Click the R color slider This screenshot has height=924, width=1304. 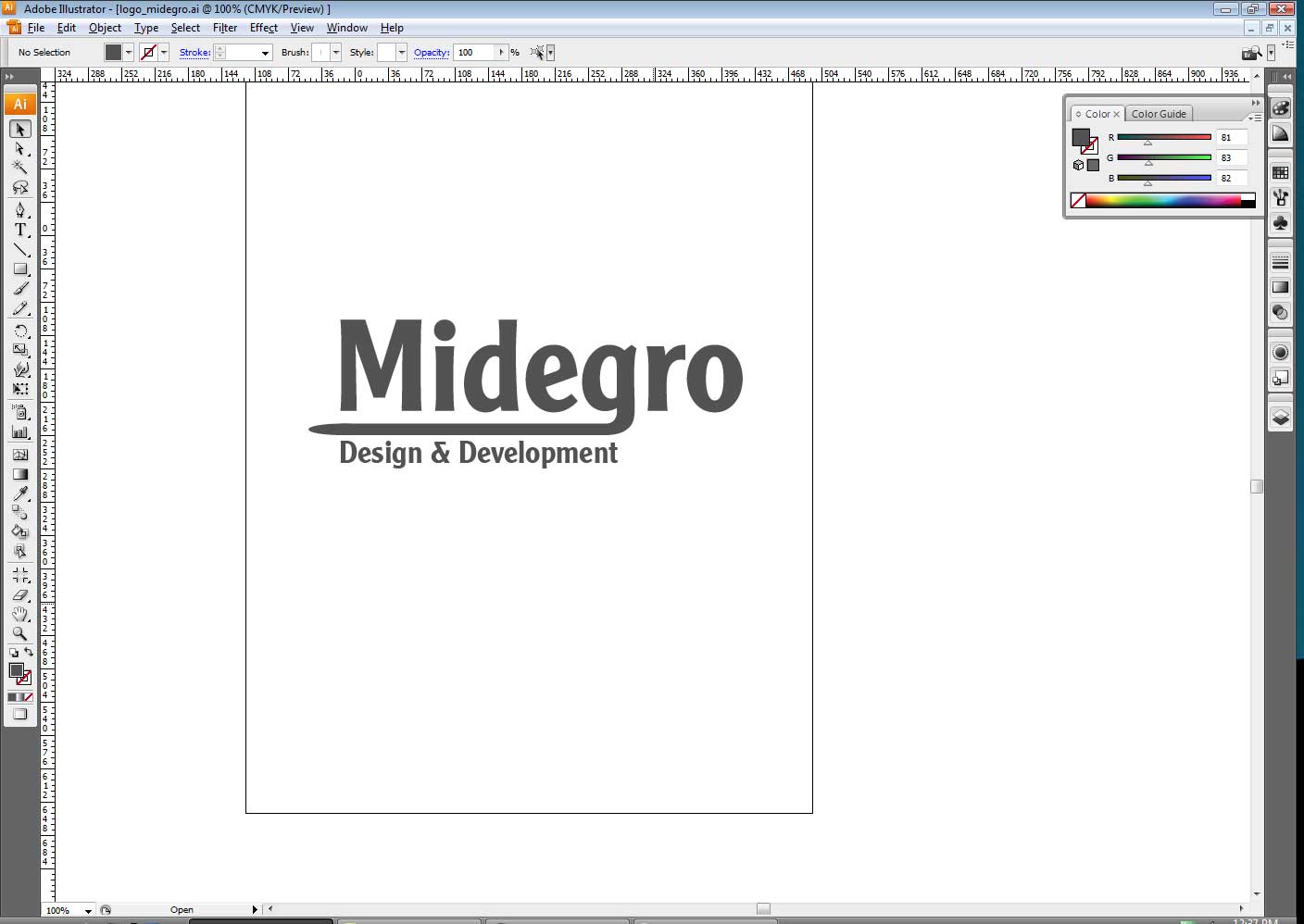click(1163, 137)
